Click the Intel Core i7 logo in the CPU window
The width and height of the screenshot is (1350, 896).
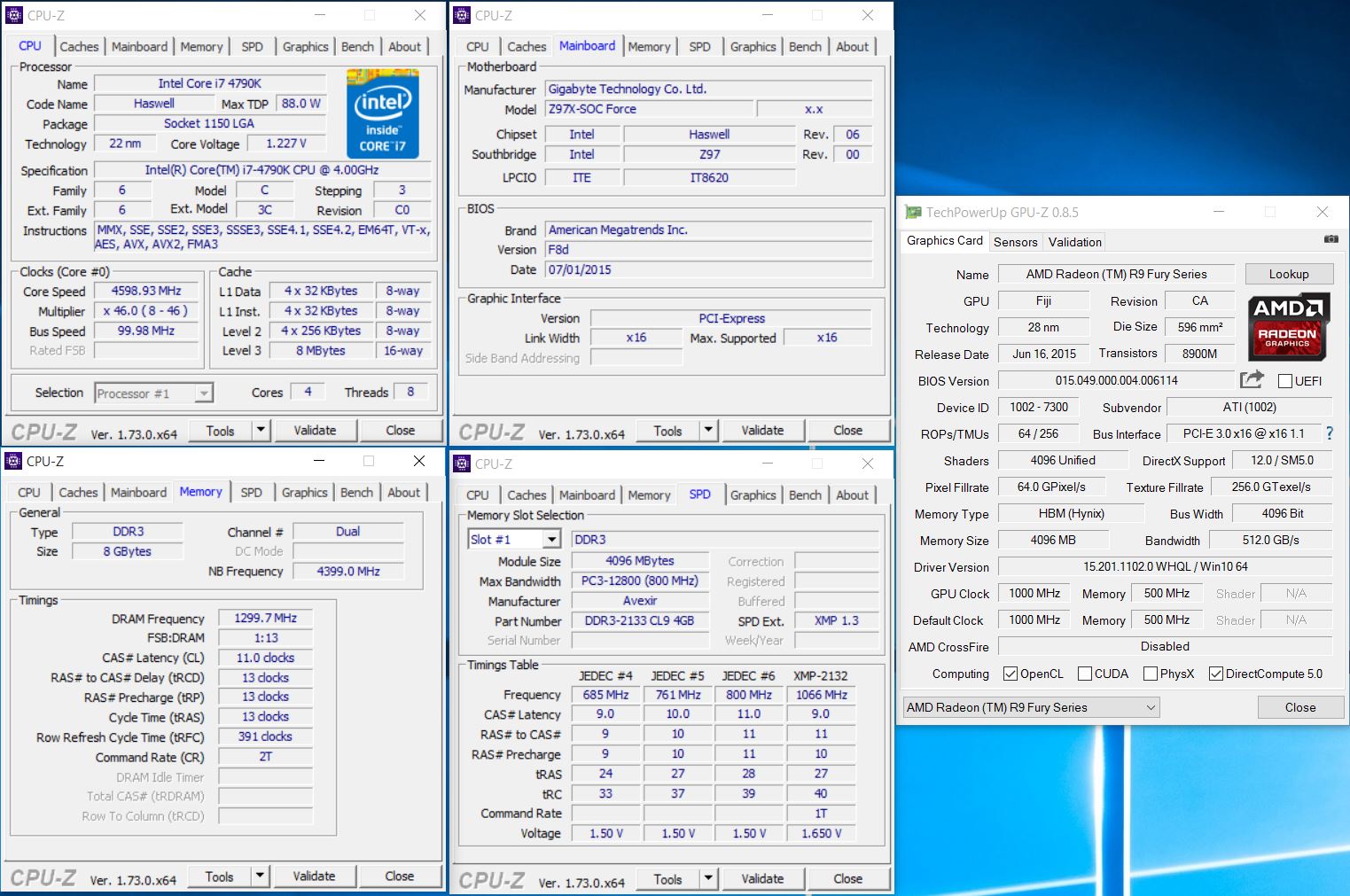click(382, 113)
